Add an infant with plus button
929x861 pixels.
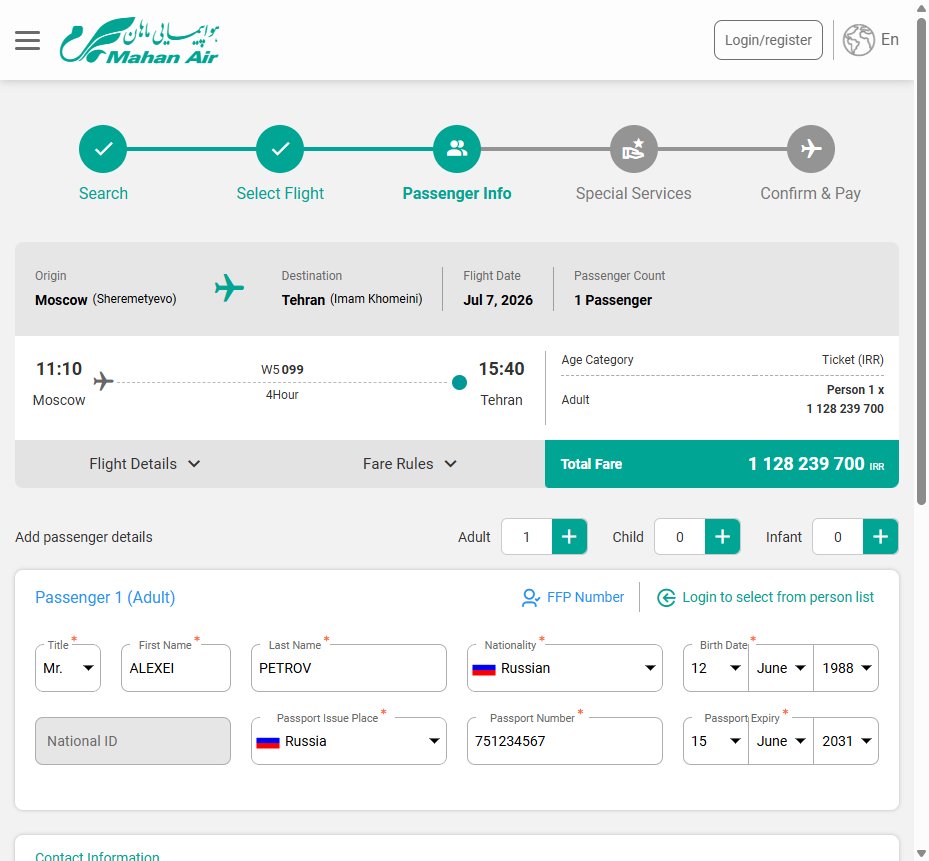point(880,537)
